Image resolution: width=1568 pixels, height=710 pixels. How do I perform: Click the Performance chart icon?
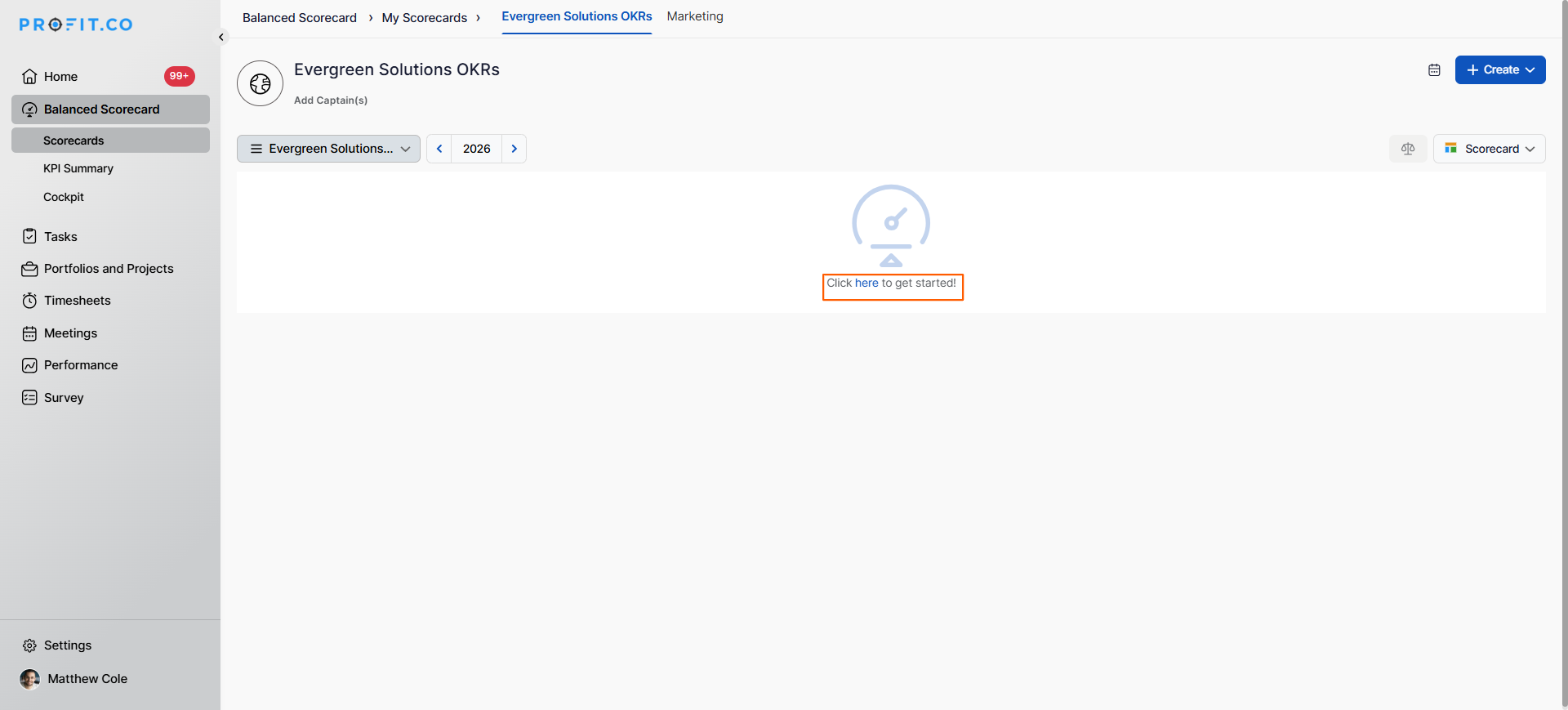(29, 365)
